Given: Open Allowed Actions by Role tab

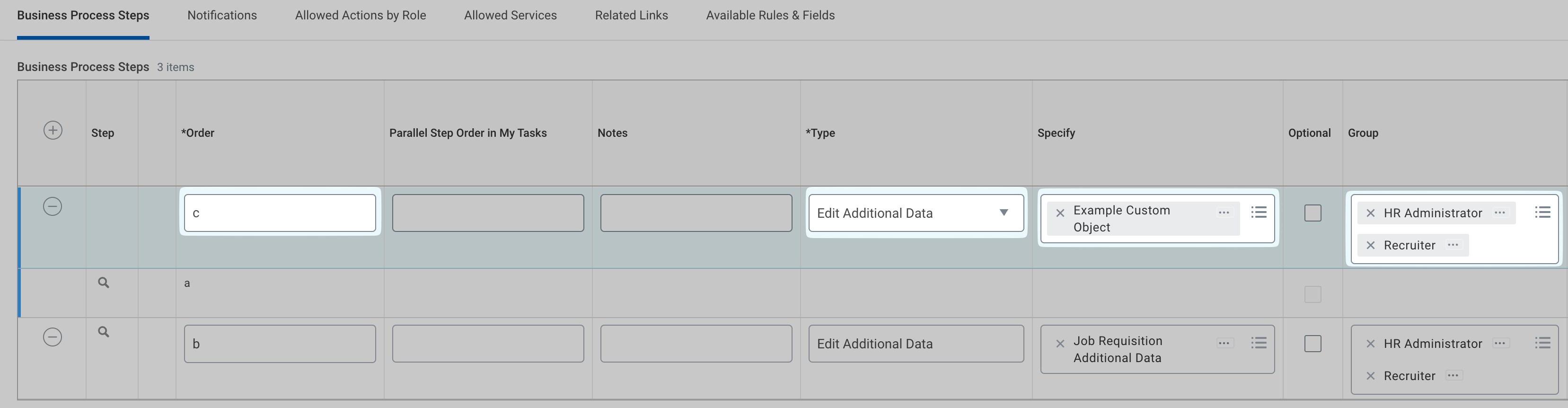Looking at the screenshot, I should pyautogui.click(x=361, y=15).
